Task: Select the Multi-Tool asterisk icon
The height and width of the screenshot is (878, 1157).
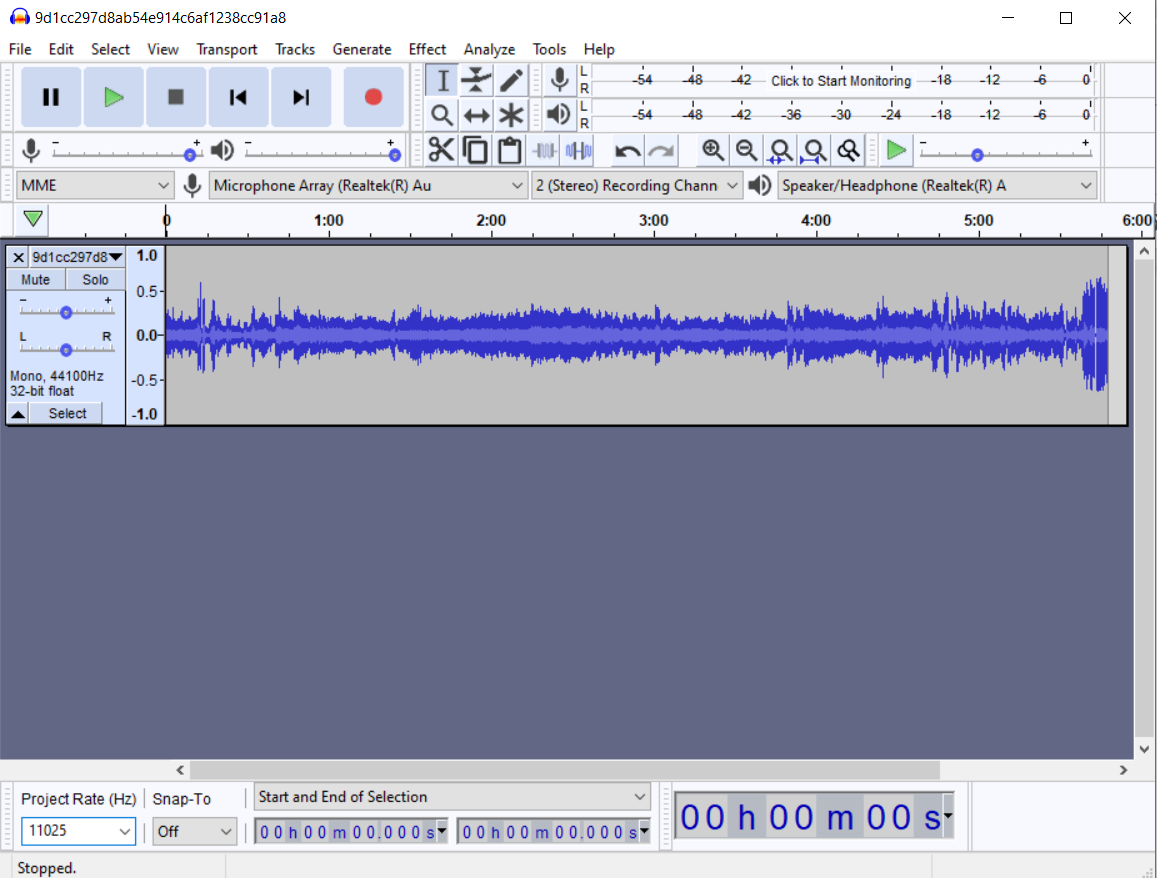Action: tap(511, 115)
